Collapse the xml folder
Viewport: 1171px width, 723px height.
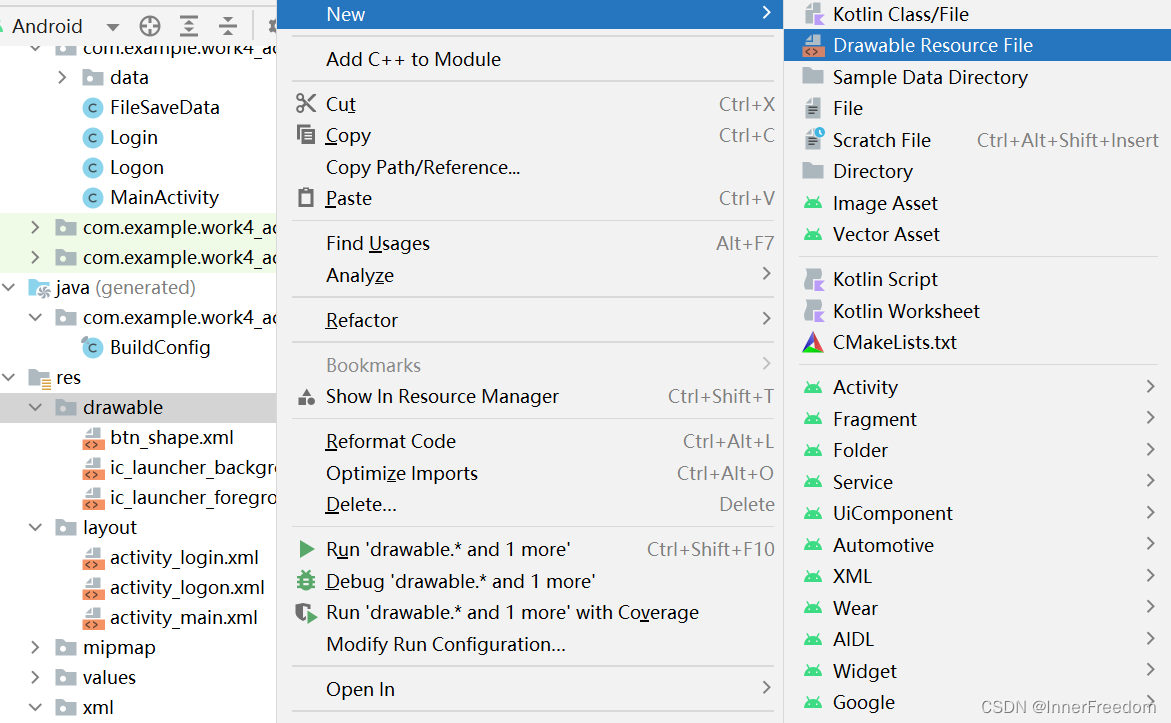pyautogui.click(x=35, y=707)
